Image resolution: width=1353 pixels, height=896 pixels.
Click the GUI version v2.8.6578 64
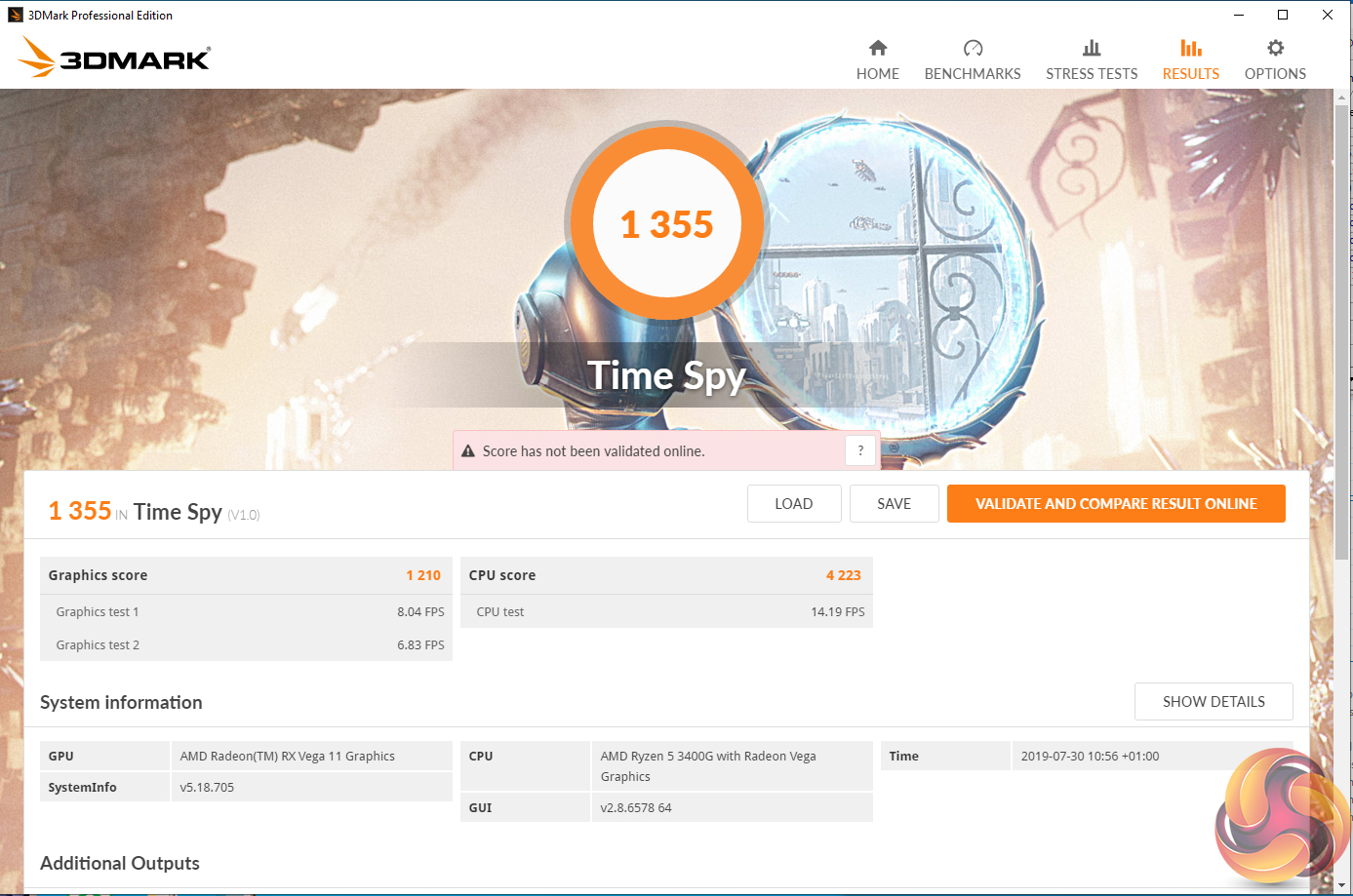(636, 808)
